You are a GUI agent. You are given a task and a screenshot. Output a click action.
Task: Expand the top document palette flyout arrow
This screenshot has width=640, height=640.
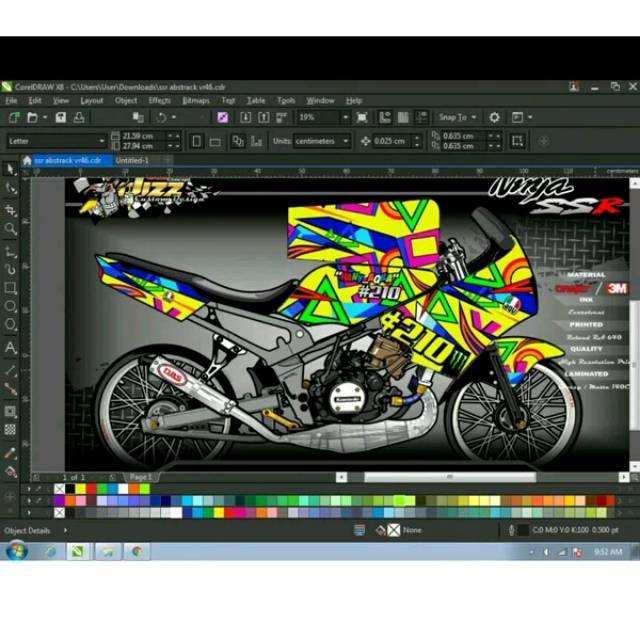[29, 489]
